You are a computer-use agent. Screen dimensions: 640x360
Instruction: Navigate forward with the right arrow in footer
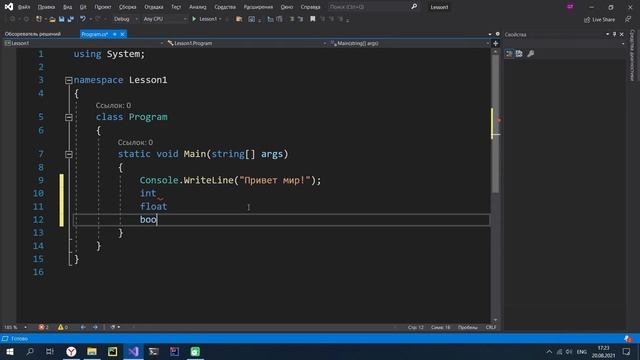[95, 327]
